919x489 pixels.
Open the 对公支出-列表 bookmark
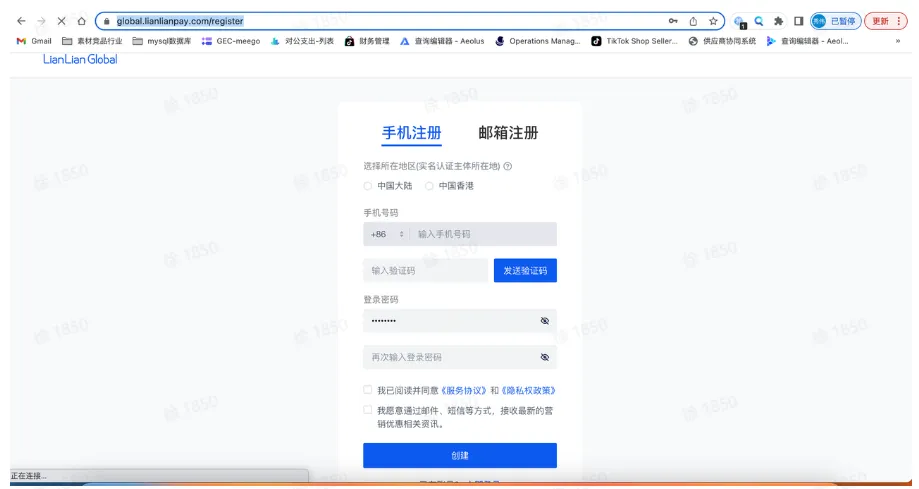pyautogui.click(x=302, y=41)
